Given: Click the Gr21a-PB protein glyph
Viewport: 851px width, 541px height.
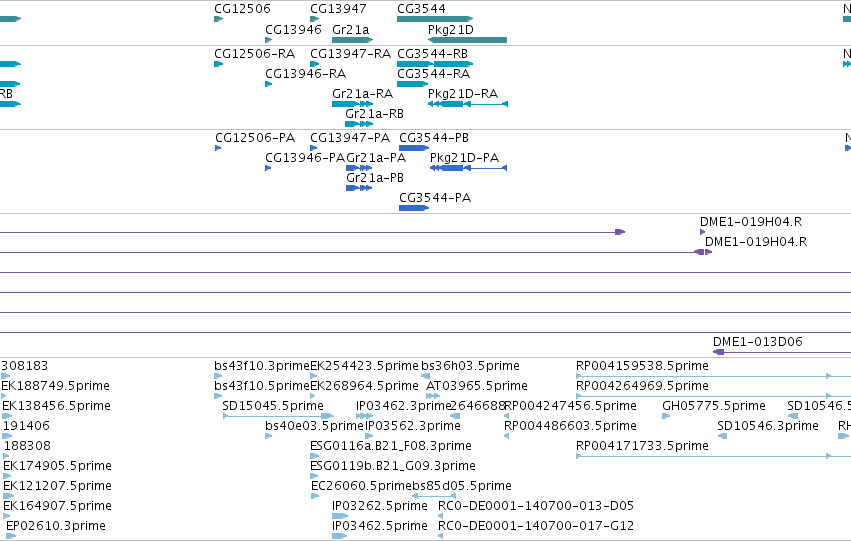Looking at the screenshot, I should point(359,188).
